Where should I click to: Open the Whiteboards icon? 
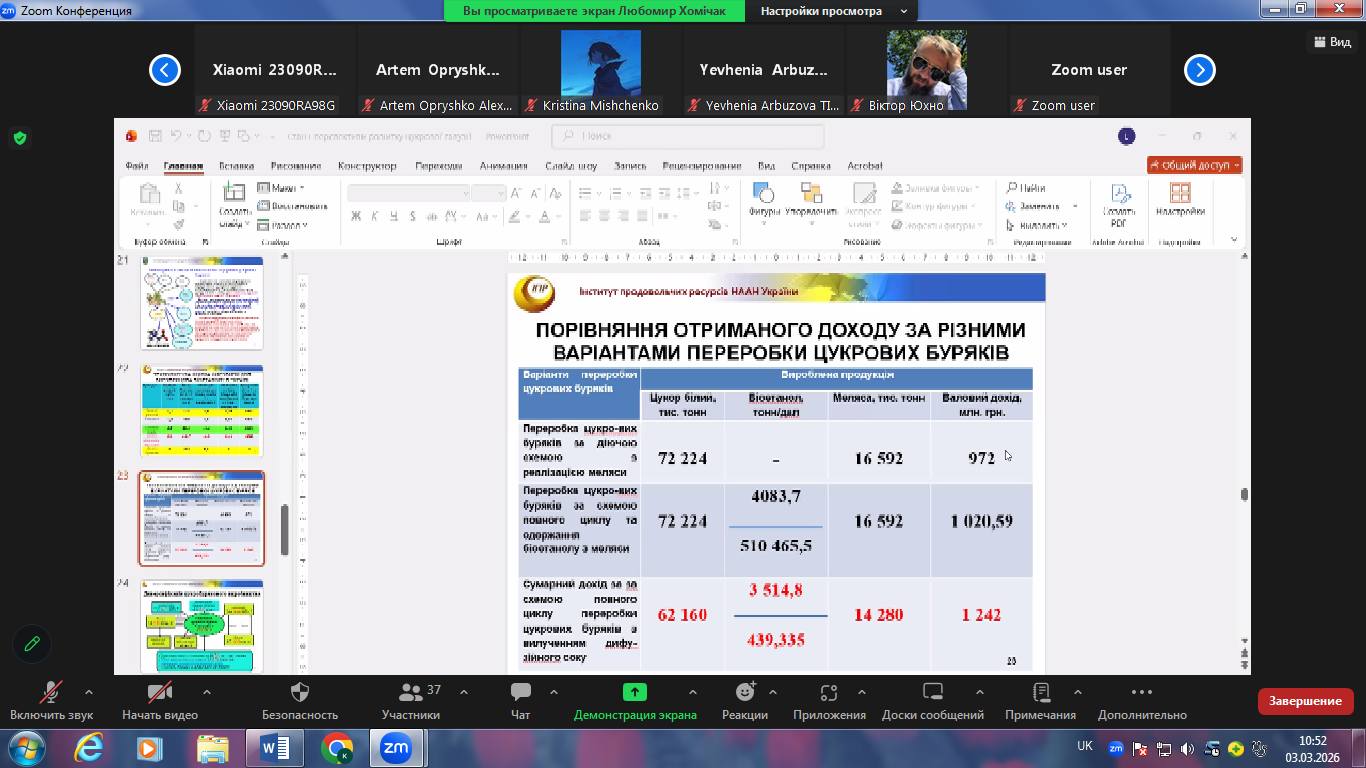pos(932,692)
